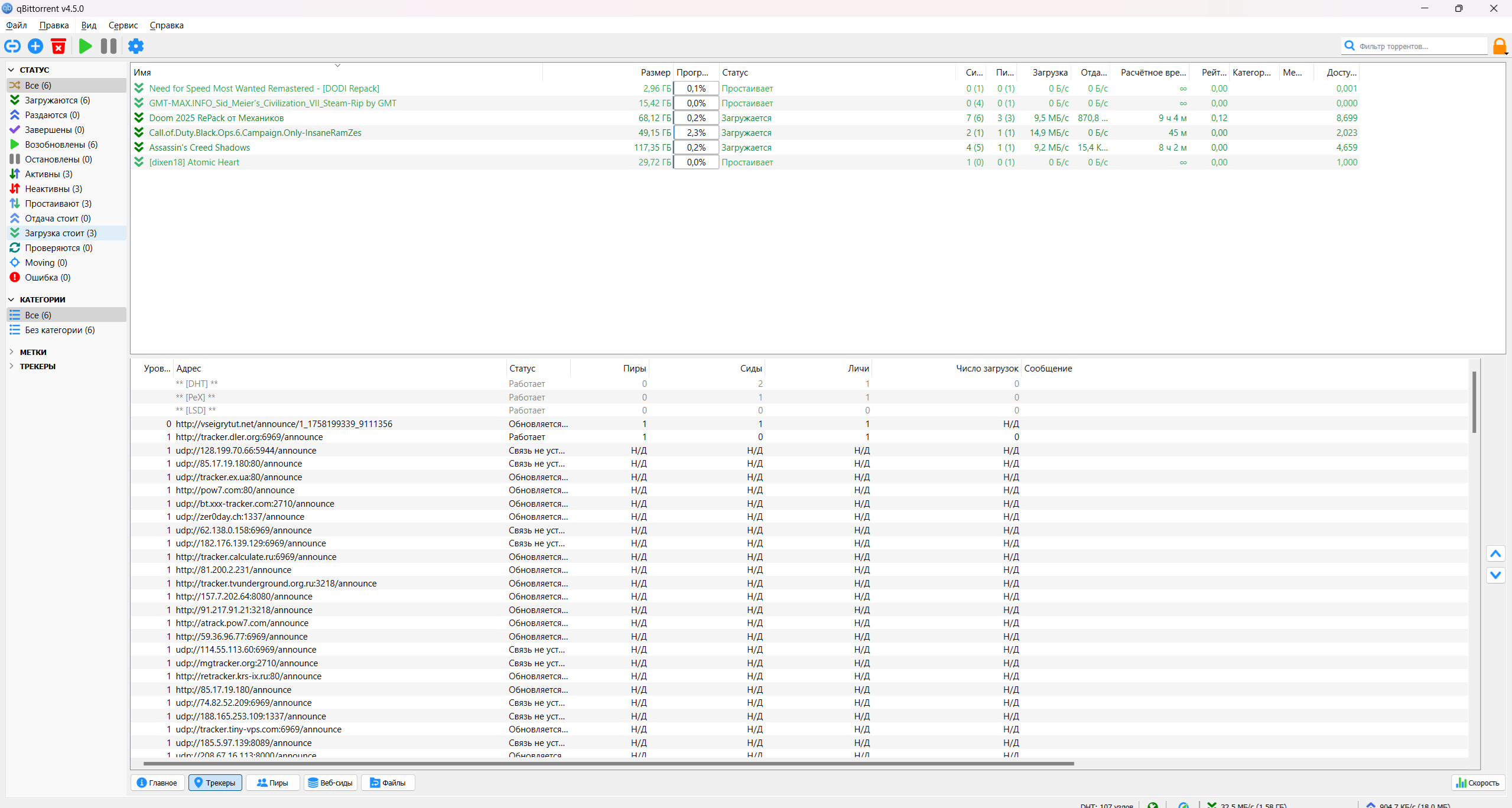The width and height of the screenshot is (1512, 808).
Task: Click the orange lock icon
Action: pyautogui.click(x=1499, y=46)
